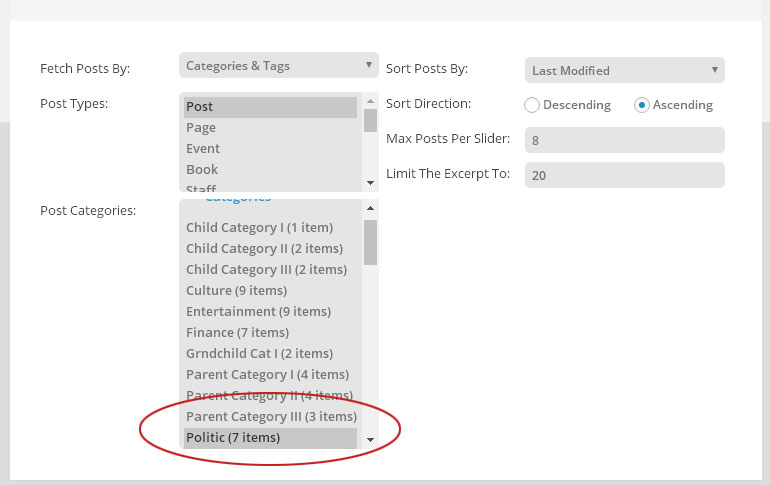This screenshot has height=485, width=770.
Task: Click the Post Types scrollbar thumb
Action: click(370, 120)
